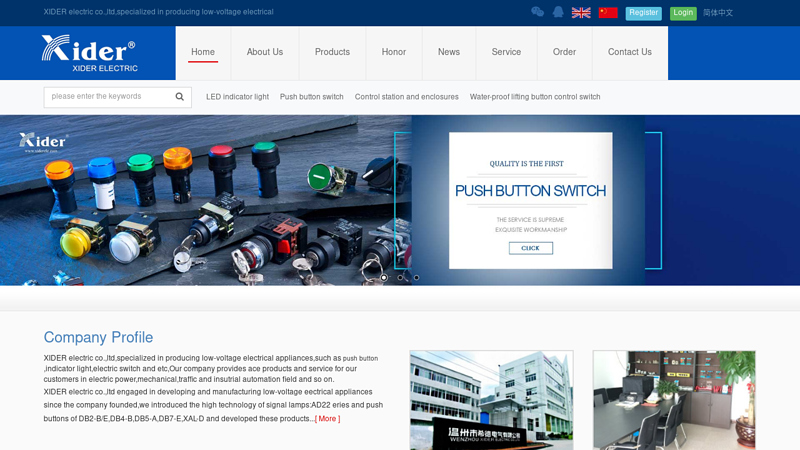Open Water-proof lifting button control switch link
800x450 pixels.
535,97
